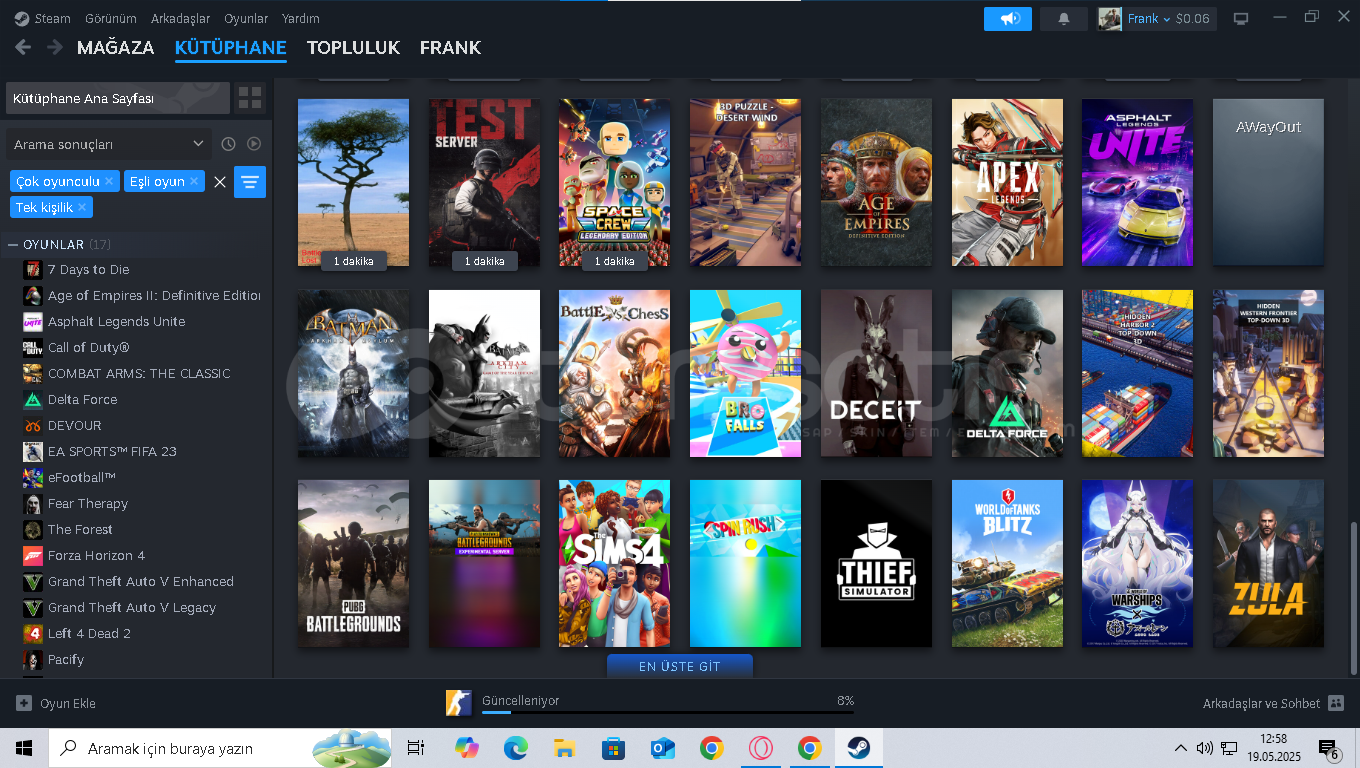
Task: Open the DECEIT game cover
Action: 876,373
